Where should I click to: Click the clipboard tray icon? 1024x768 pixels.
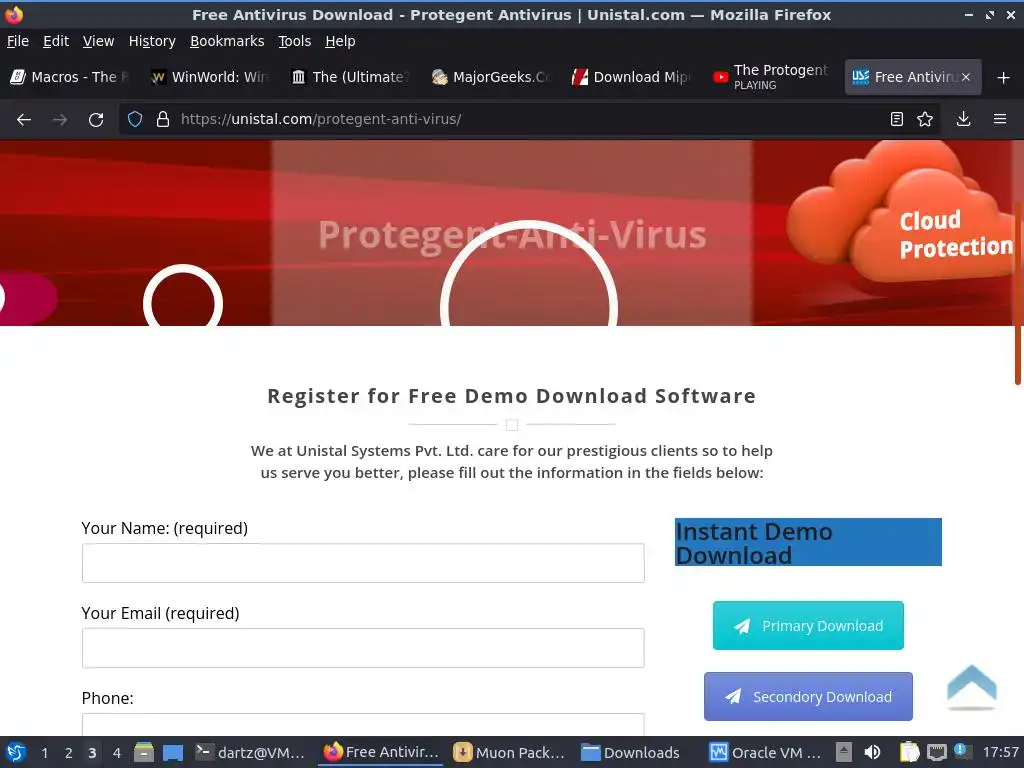(908, 752)
